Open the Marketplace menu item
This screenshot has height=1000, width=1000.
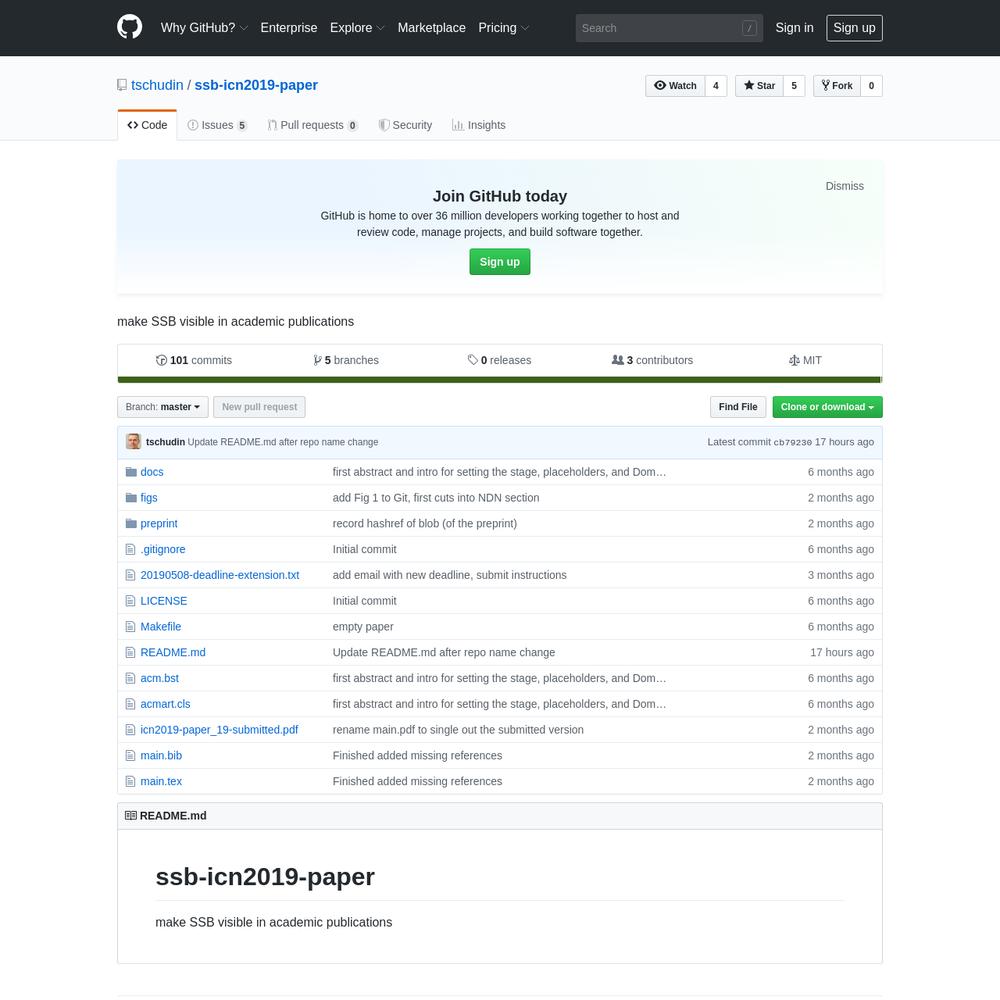pyautogui.click(x=432, y=28)
